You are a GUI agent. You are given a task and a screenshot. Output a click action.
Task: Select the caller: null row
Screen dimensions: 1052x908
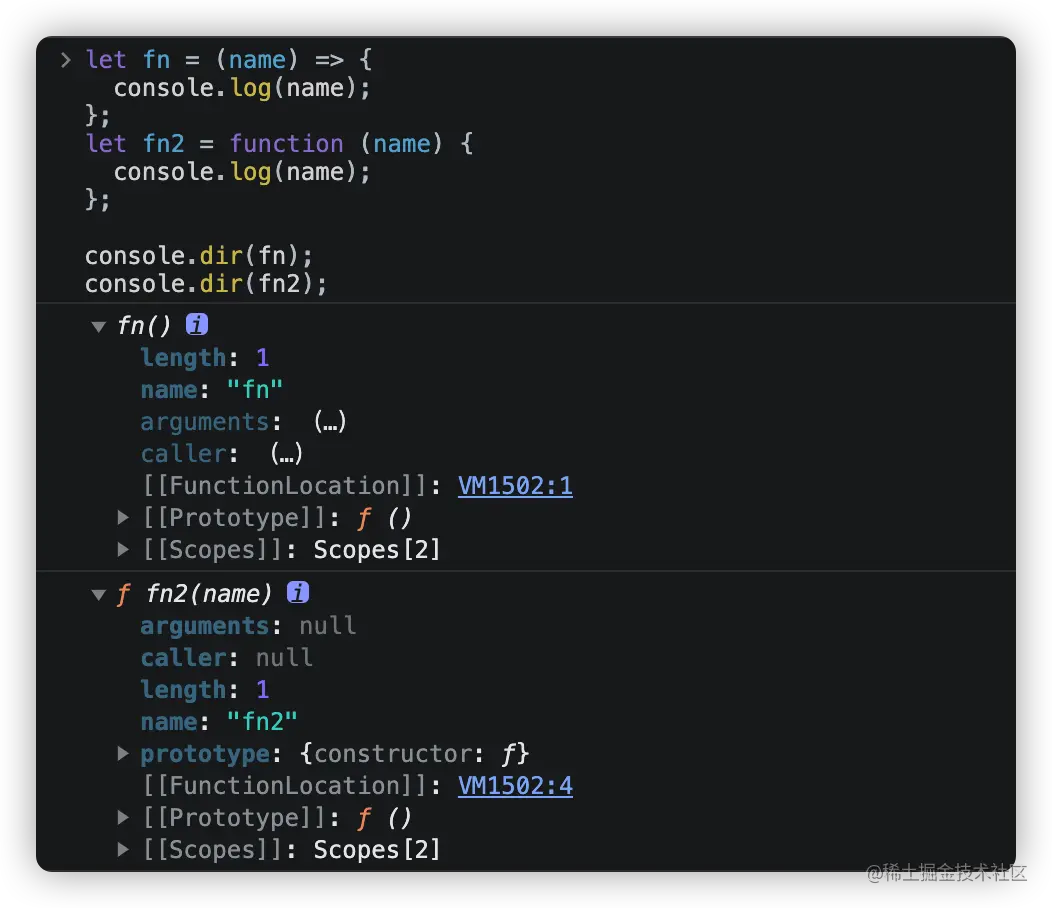(x=227, y=658)
